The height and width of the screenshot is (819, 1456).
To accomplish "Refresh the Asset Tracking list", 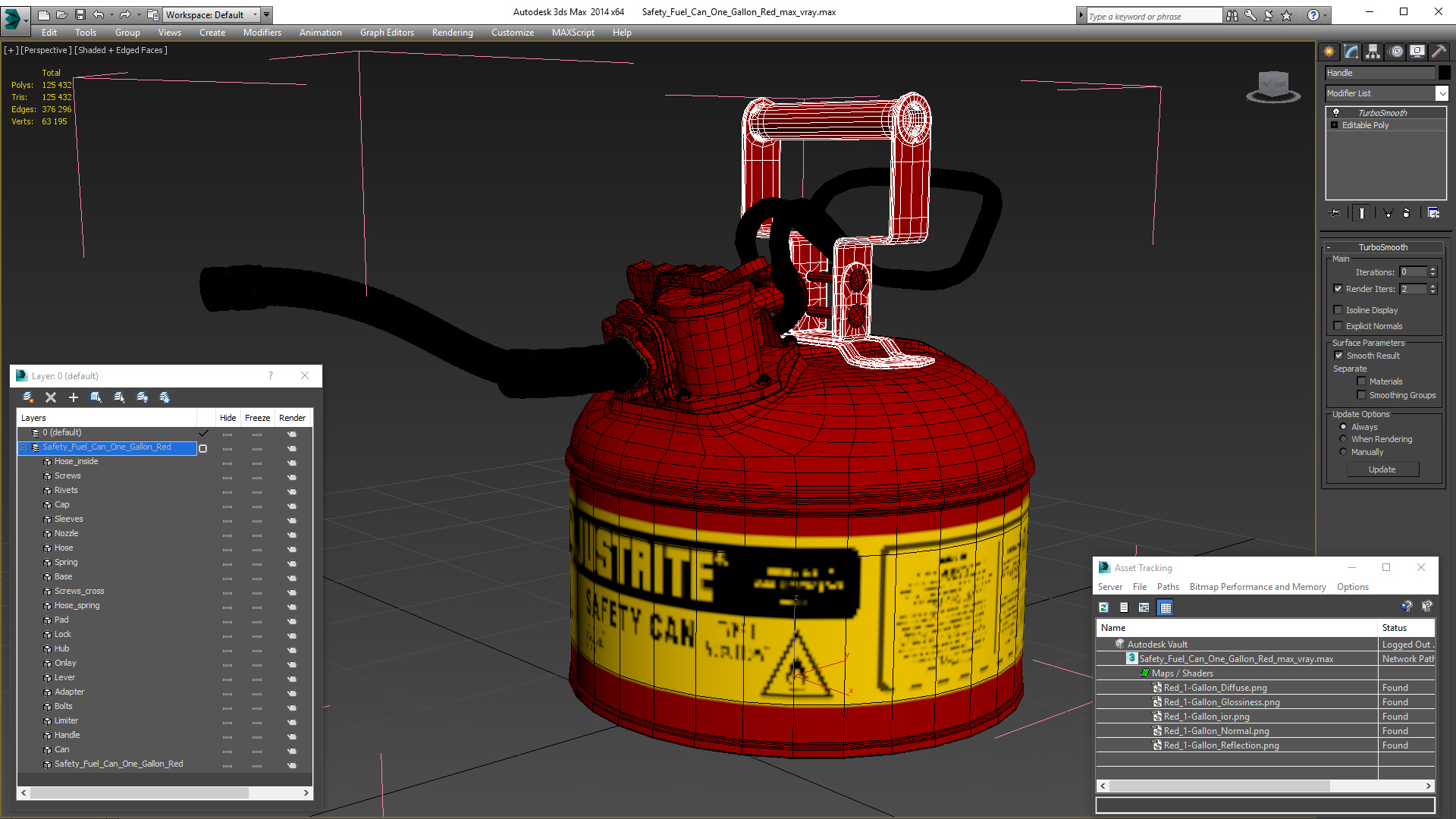I will 1103,607.
